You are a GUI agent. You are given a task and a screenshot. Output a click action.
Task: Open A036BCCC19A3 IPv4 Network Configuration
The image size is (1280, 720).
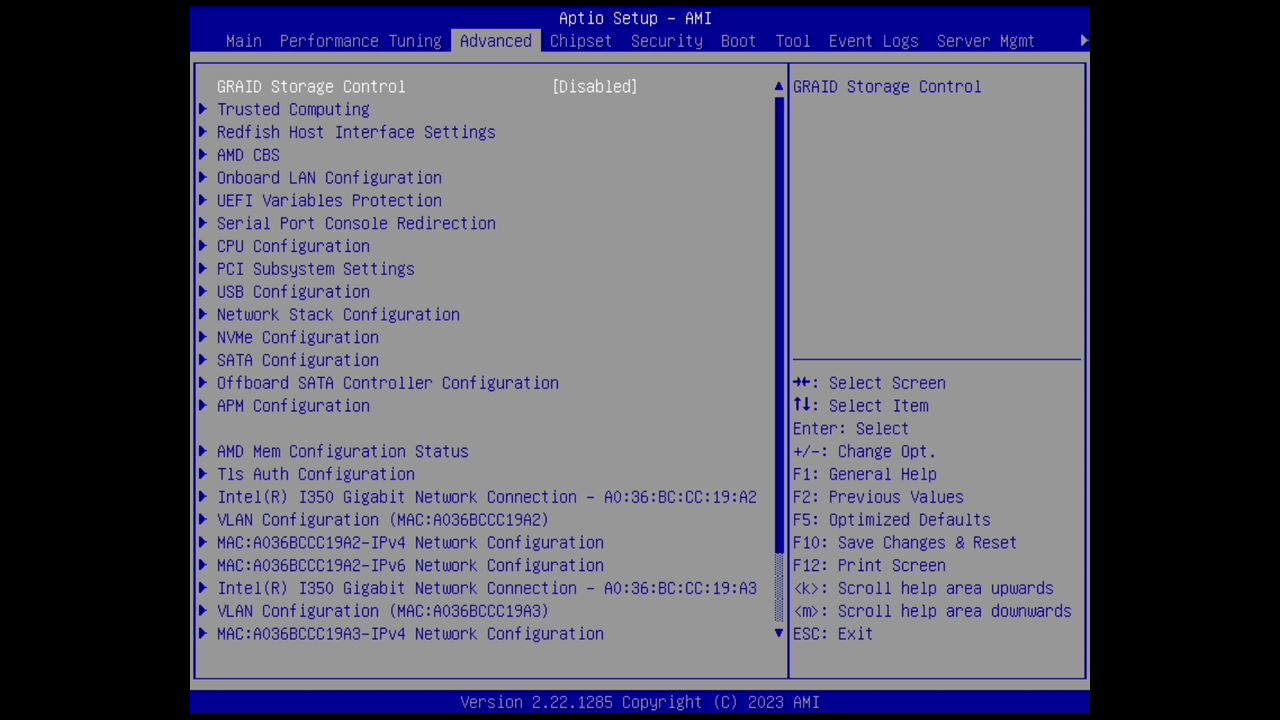point(410,634)
